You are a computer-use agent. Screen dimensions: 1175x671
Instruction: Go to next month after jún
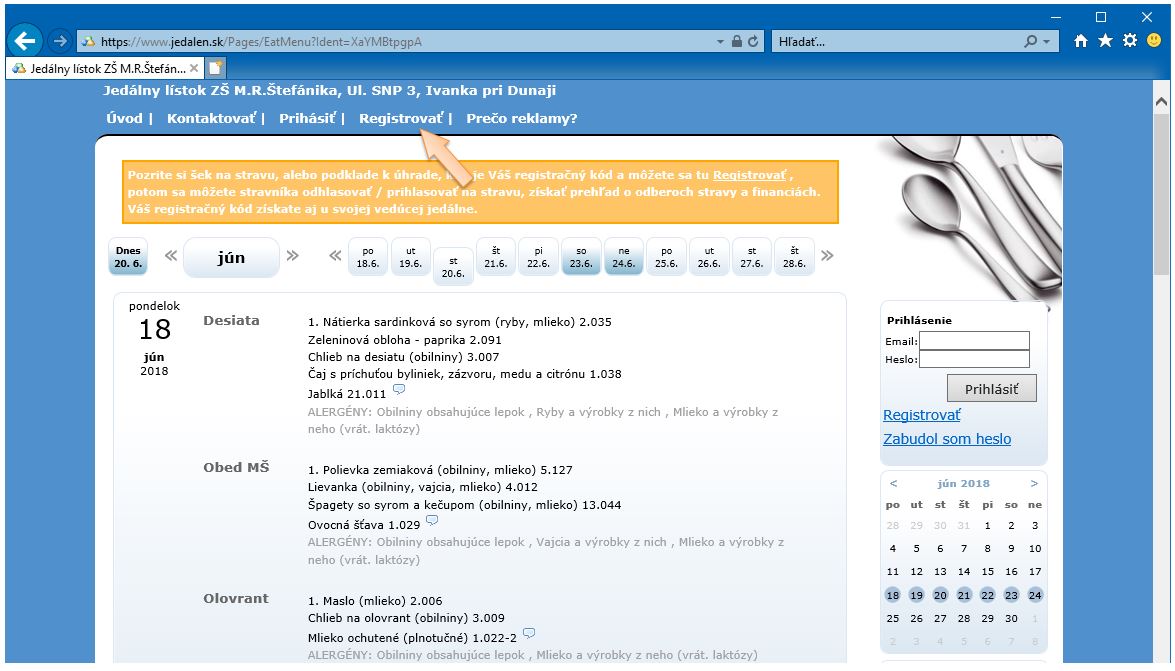(x=292, y=256)
